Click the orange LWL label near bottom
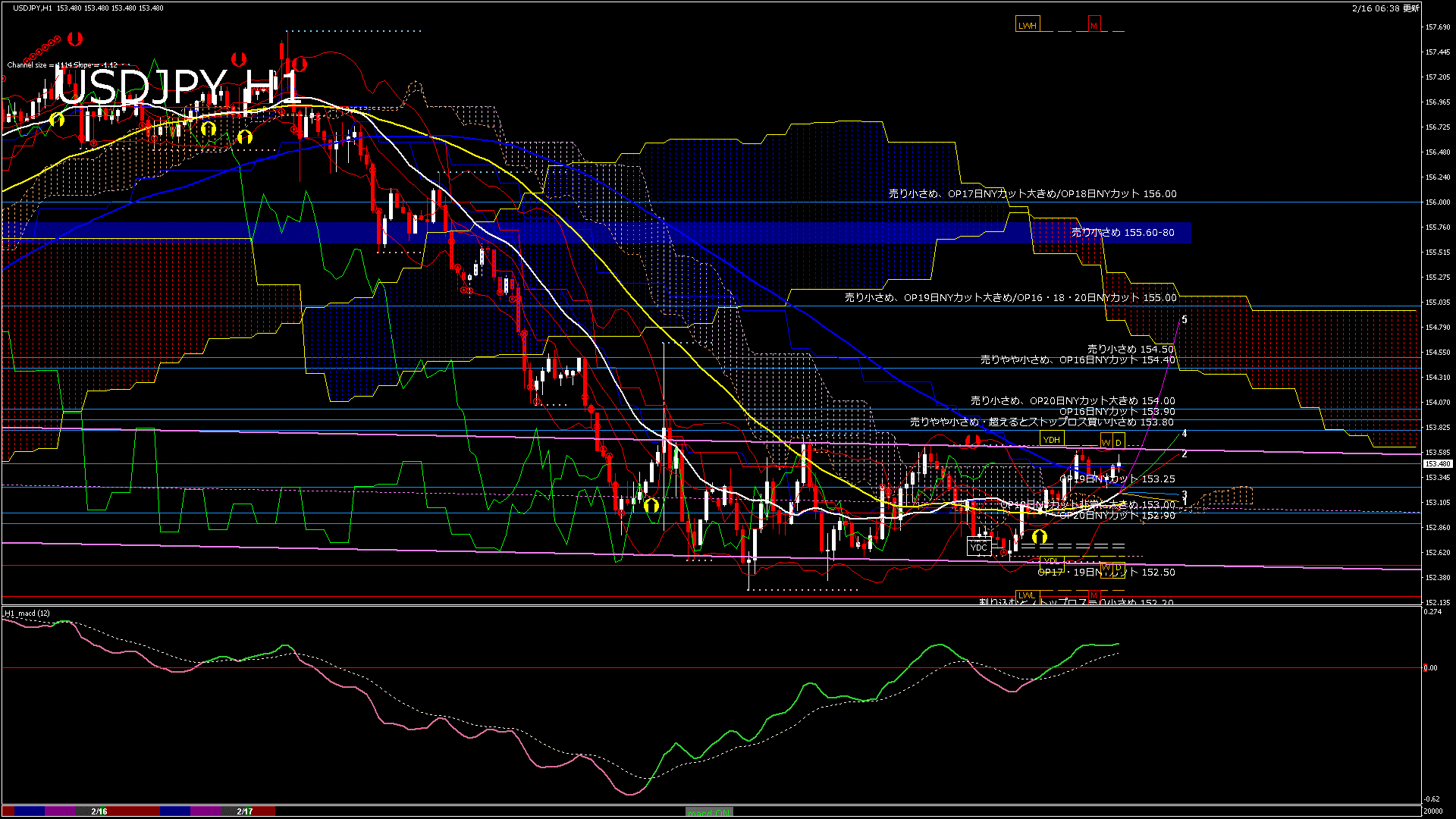The width and height of the screenshot is (1456, 819). 1027,595
